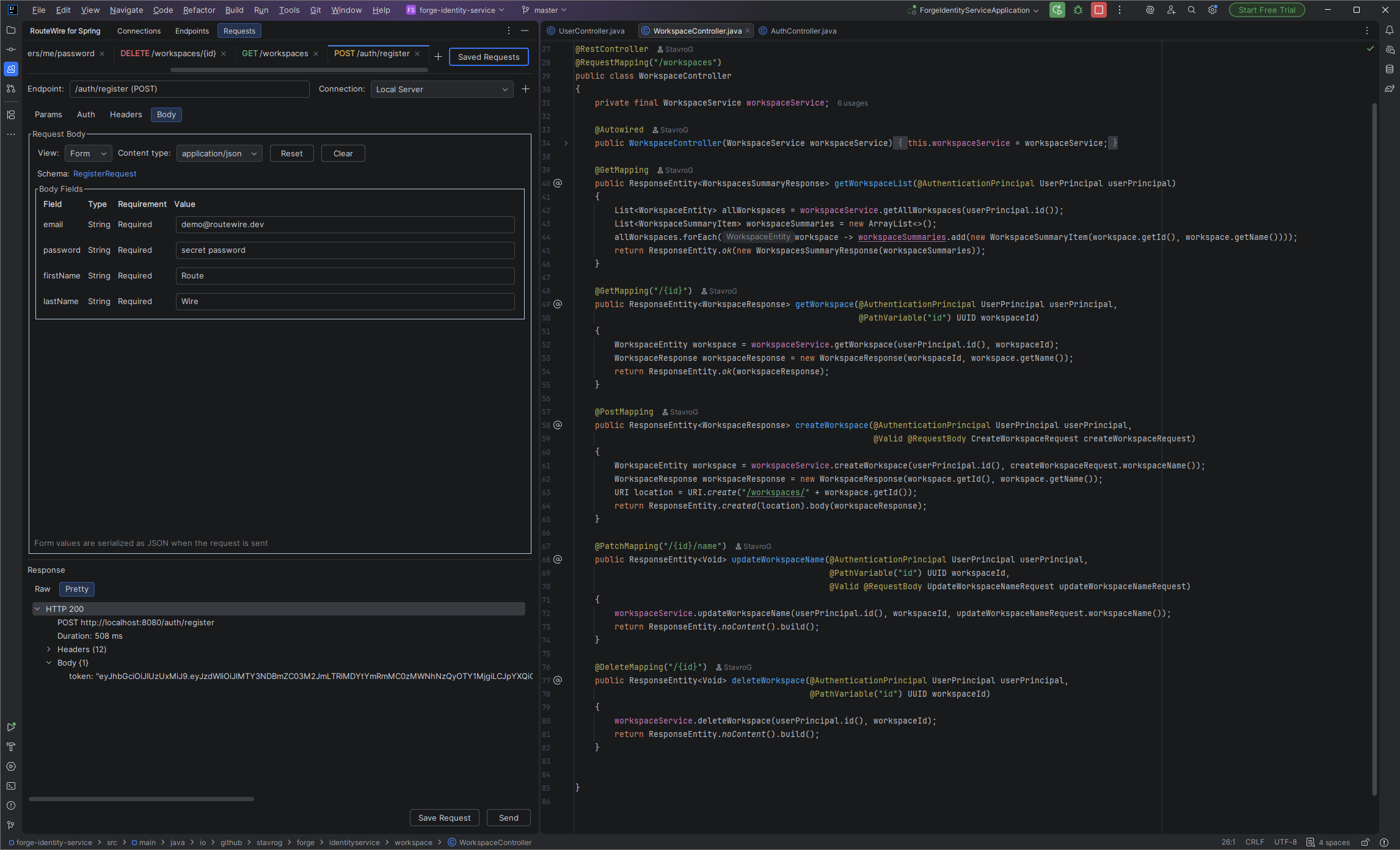The image size is (1400, 850).
Task: Open Saved Requests
Action: point(489,57)
